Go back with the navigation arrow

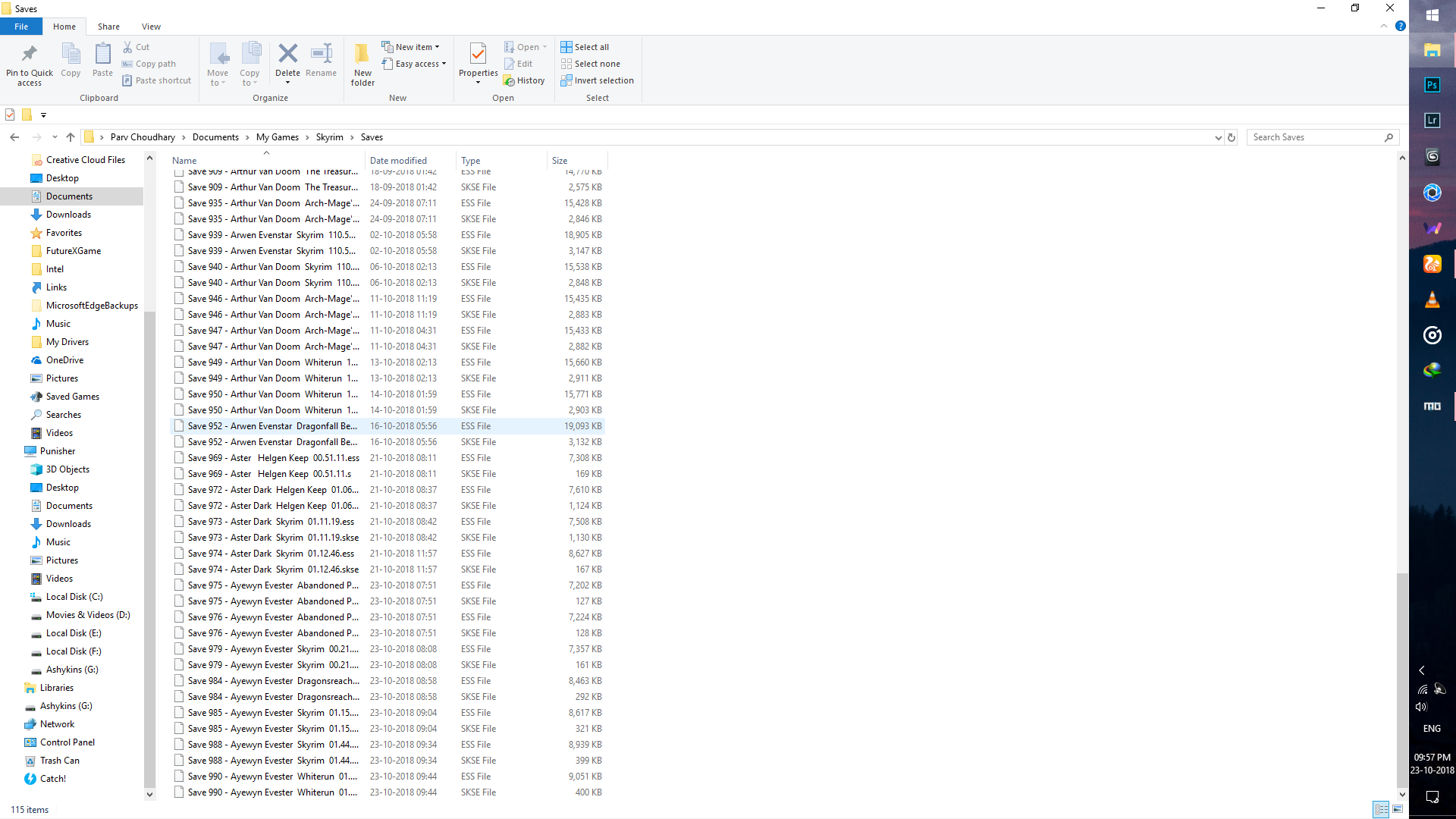(x=14, y=137)
